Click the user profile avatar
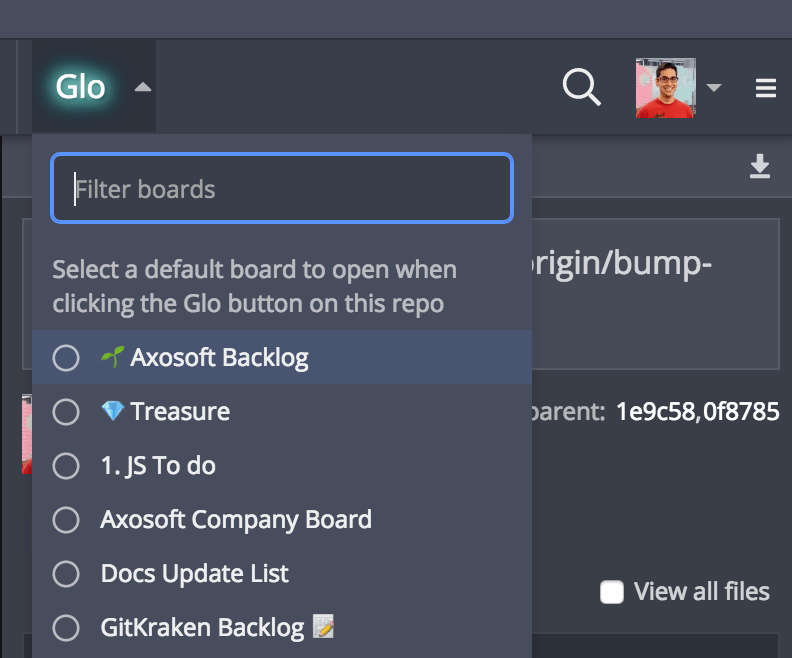 [665, 88]
